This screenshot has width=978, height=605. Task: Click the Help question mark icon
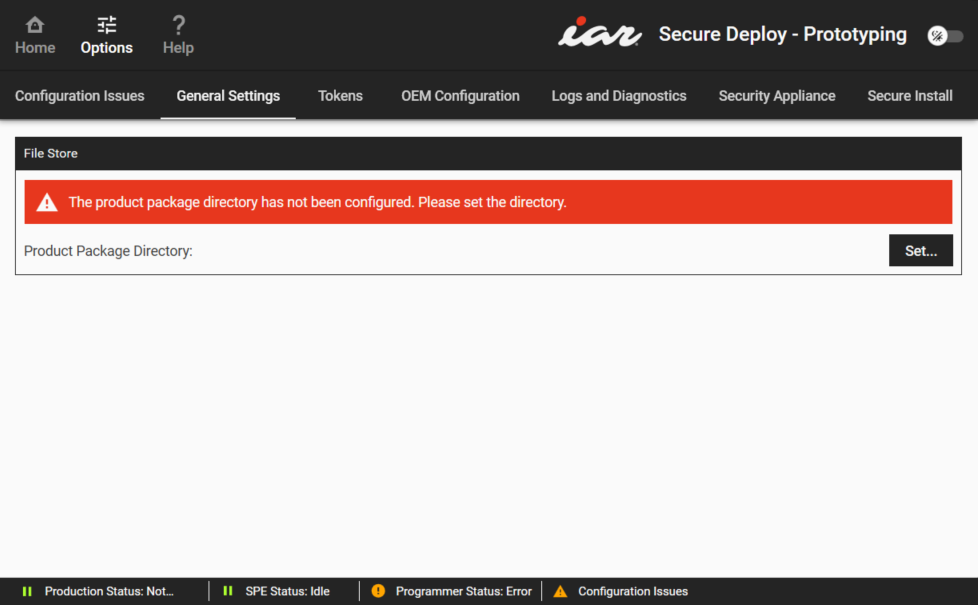tap(178, 22)
